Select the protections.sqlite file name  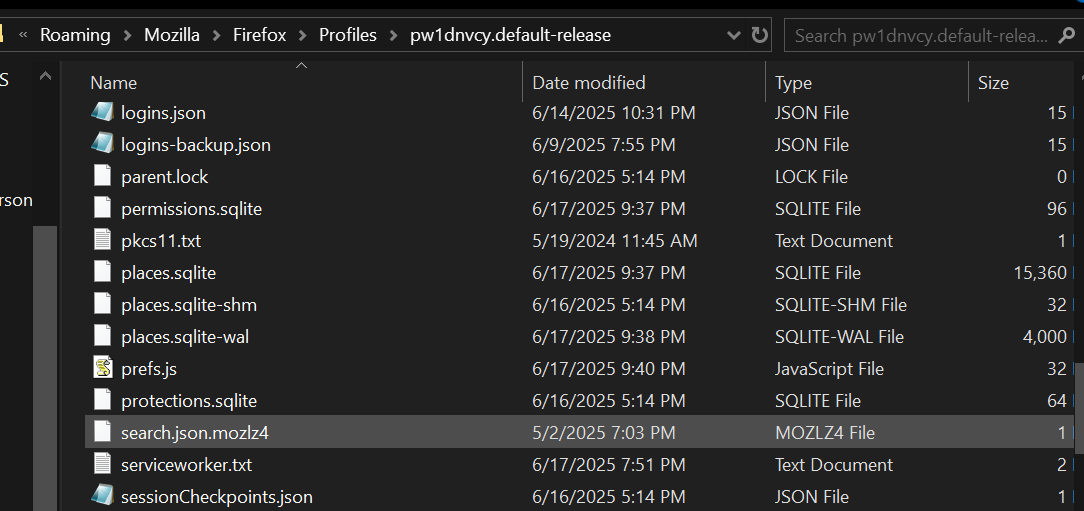[x=189, y=400]
